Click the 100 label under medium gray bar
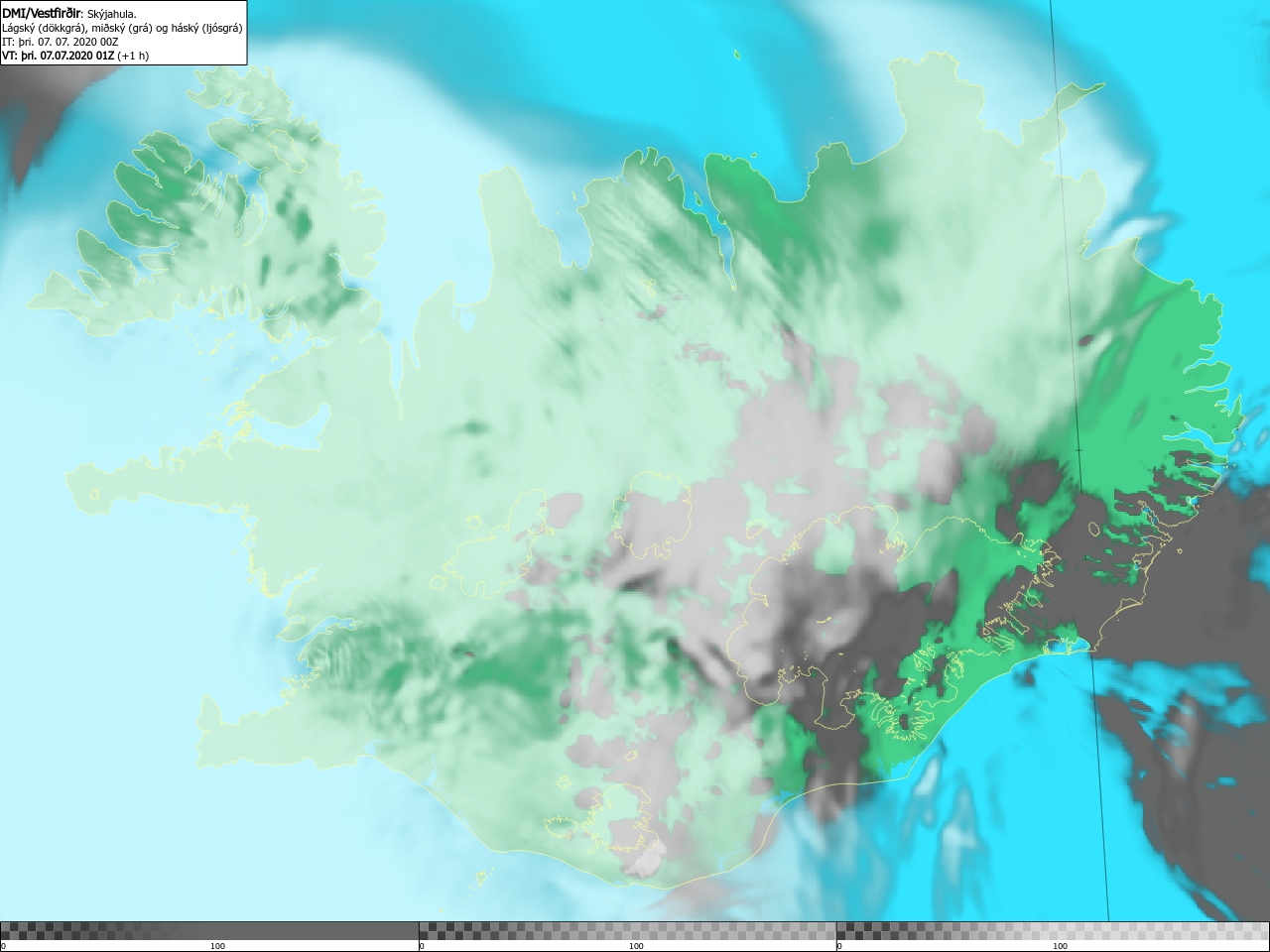This screenshot has width=1270, height=952. (636, 946)
